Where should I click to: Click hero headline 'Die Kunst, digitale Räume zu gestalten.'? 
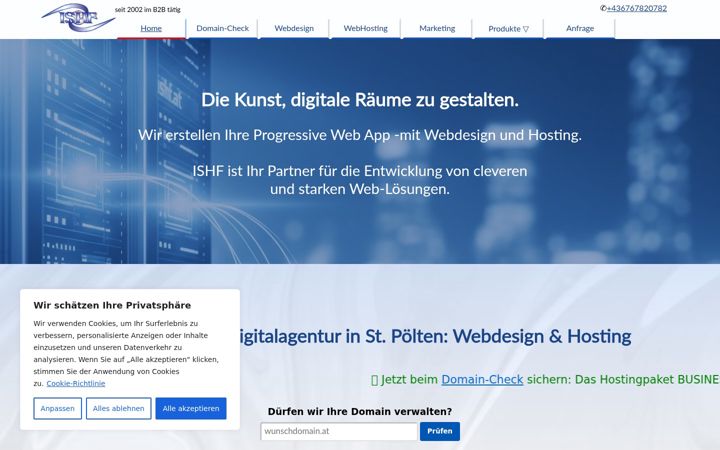coord(360,100)
